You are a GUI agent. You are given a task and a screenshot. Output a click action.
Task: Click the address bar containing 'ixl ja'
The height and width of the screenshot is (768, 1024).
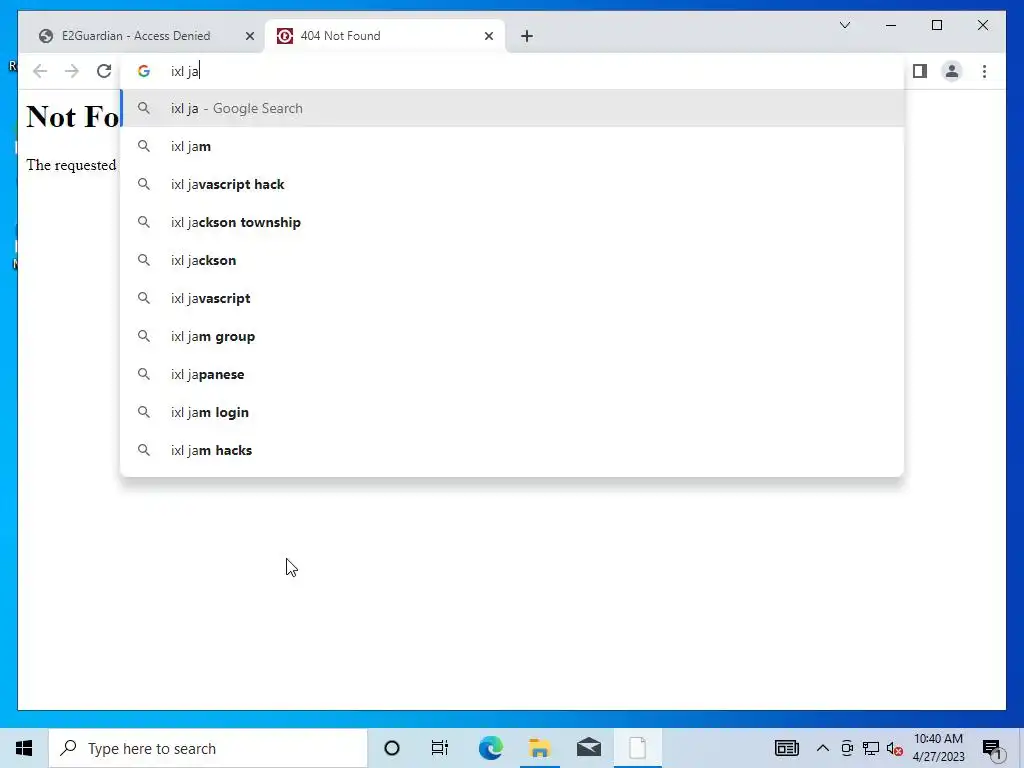click(512, 71)
